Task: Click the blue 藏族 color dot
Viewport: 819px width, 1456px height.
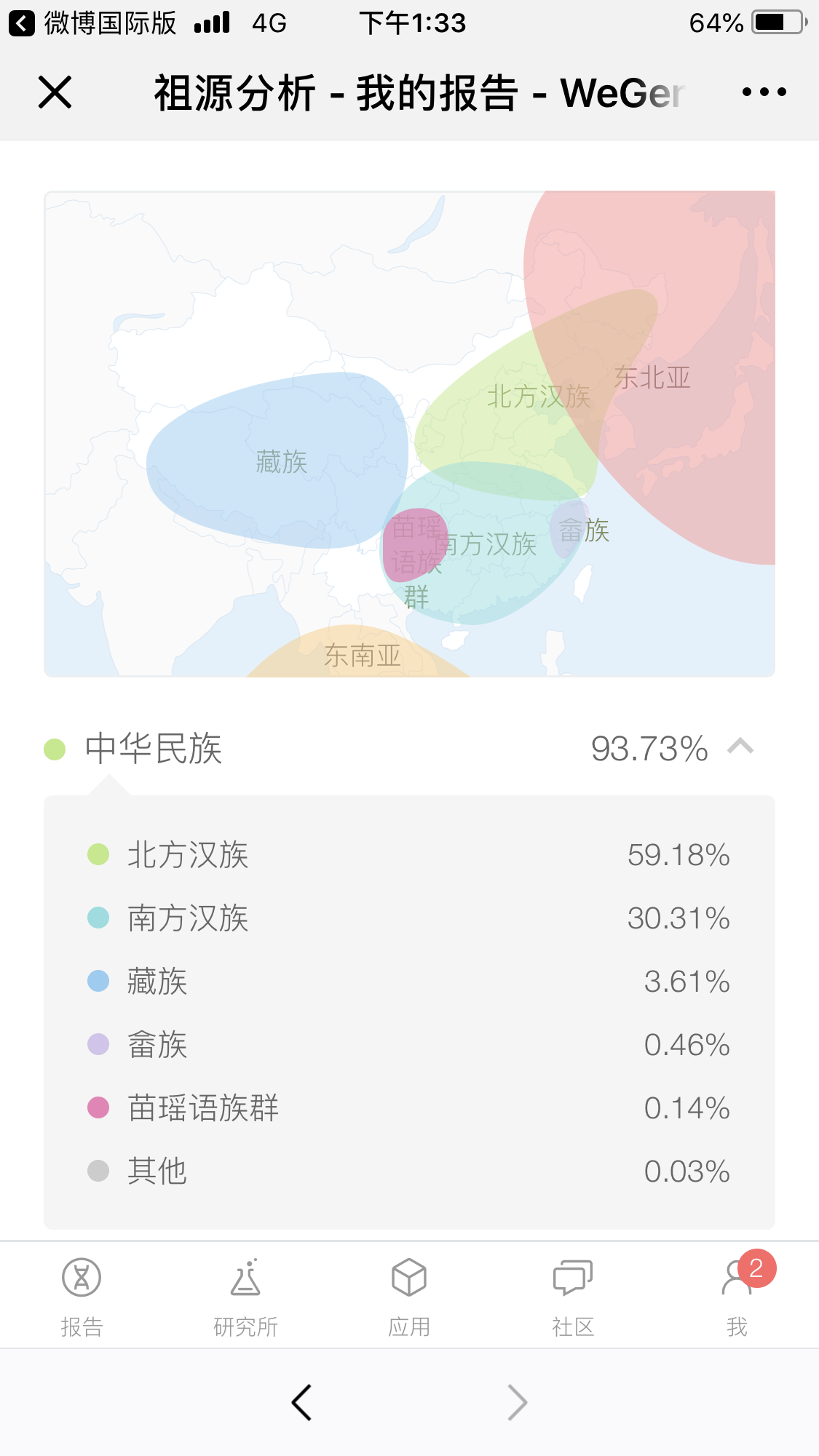Action: (98, 982)
